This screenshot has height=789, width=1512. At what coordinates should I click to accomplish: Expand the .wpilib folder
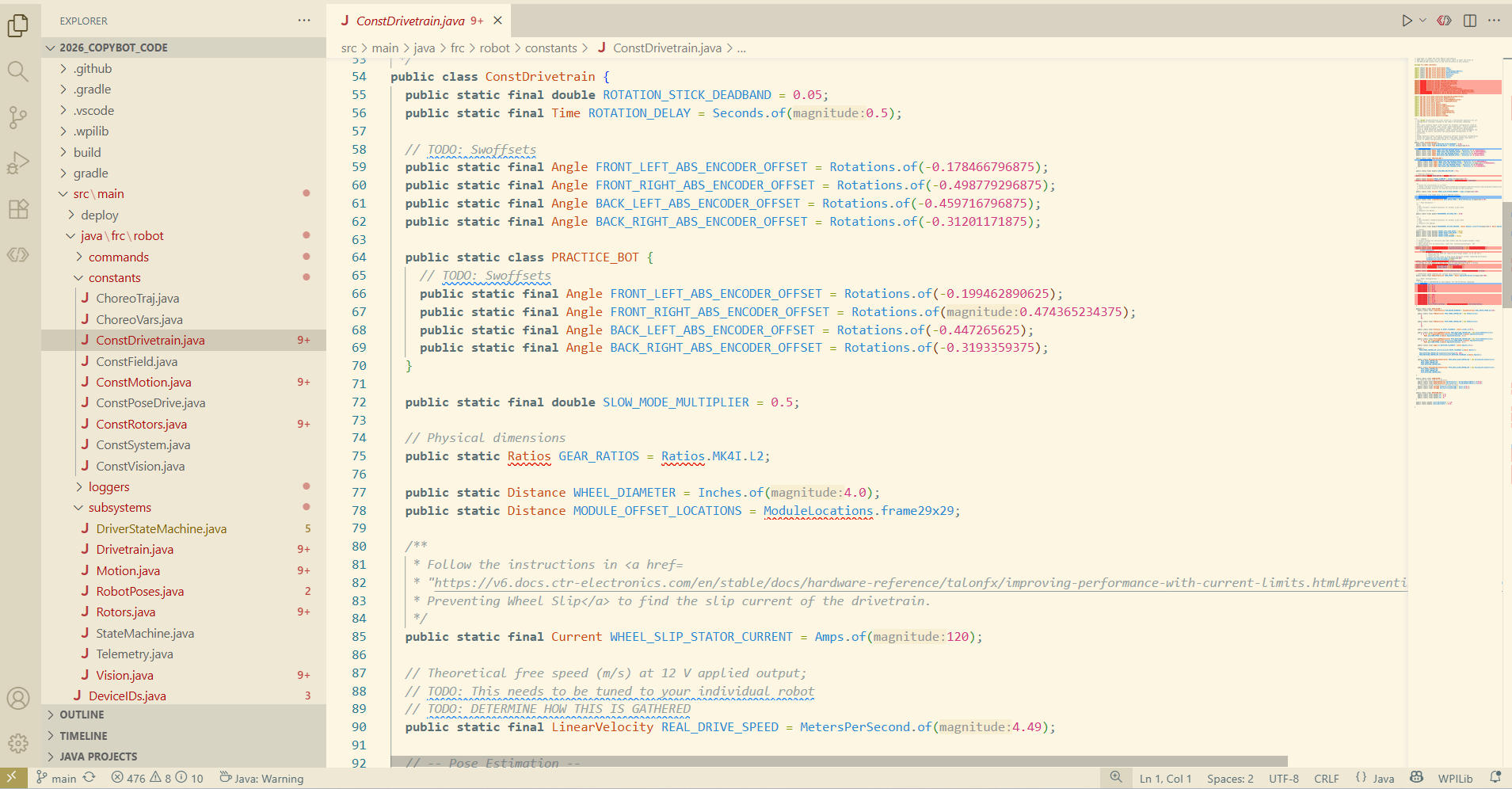point(184,131)
